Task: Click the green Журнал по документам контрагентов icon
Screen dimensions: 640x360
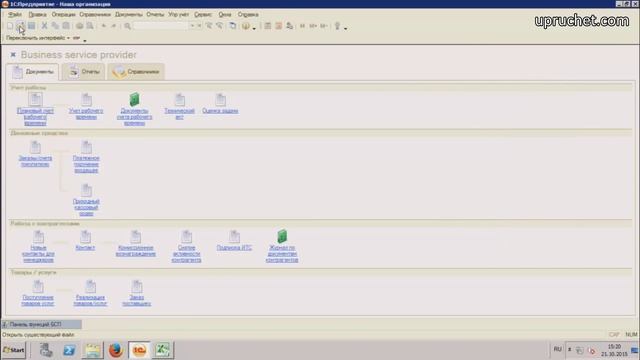Action: 282,236
